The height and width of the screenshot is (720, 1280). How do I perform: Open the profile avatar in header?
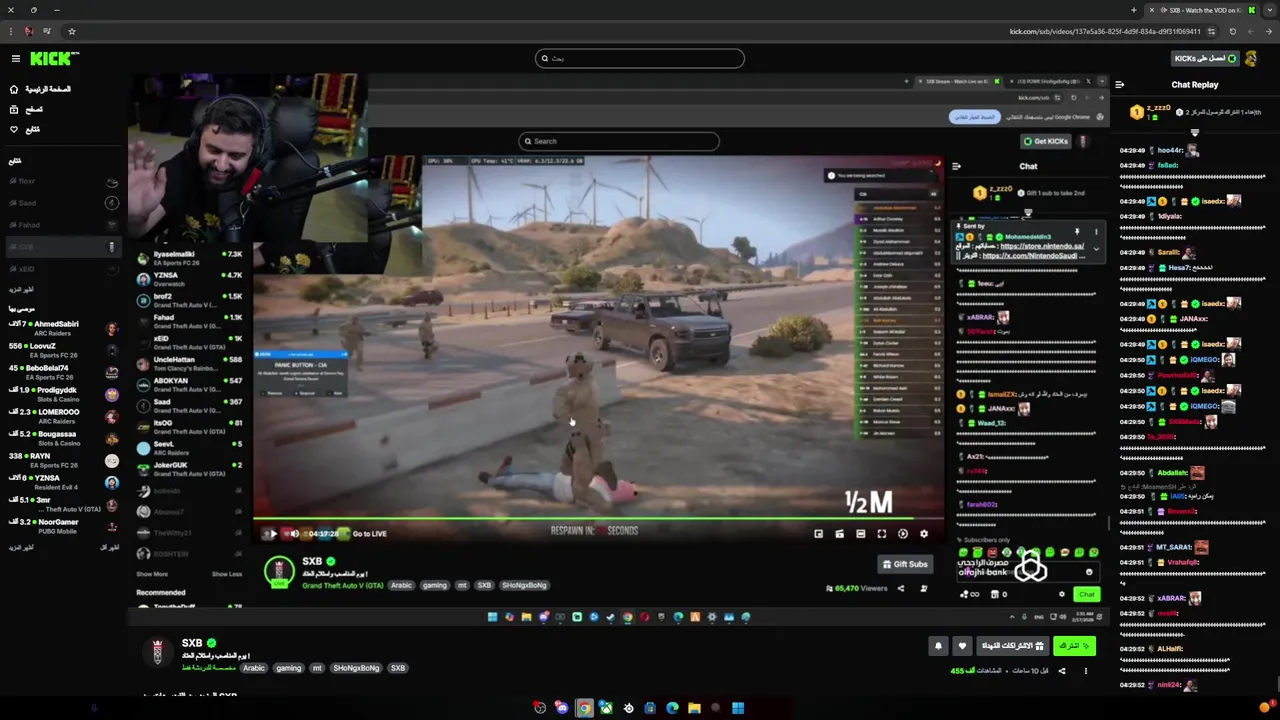(1251, 59)
